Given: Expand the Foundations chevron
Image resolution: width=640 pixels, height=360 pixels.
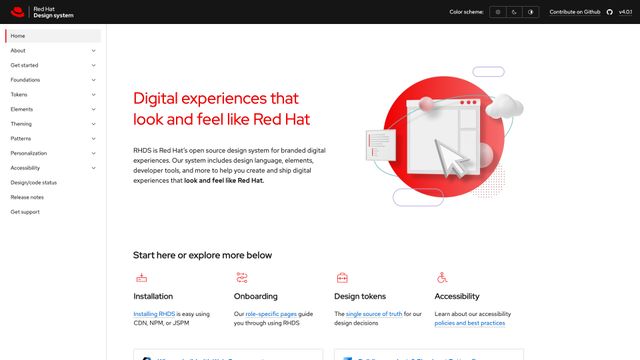Looking at the screenshot, I should [x=93, y=80].
